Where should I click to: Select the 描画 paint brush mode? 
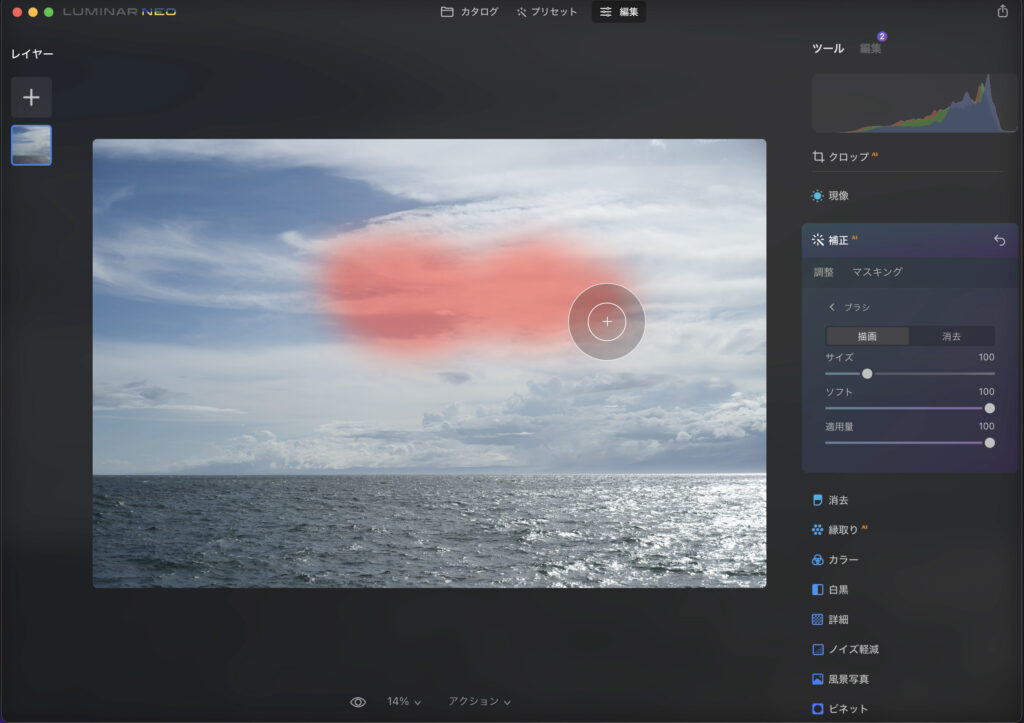click(867, 336)
